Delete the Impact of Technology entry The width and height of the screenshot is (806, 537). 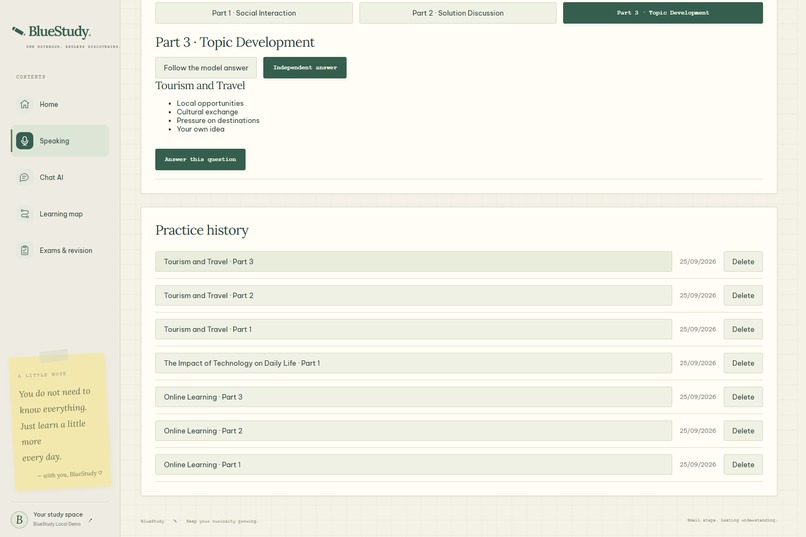click(x=743, y=363)
